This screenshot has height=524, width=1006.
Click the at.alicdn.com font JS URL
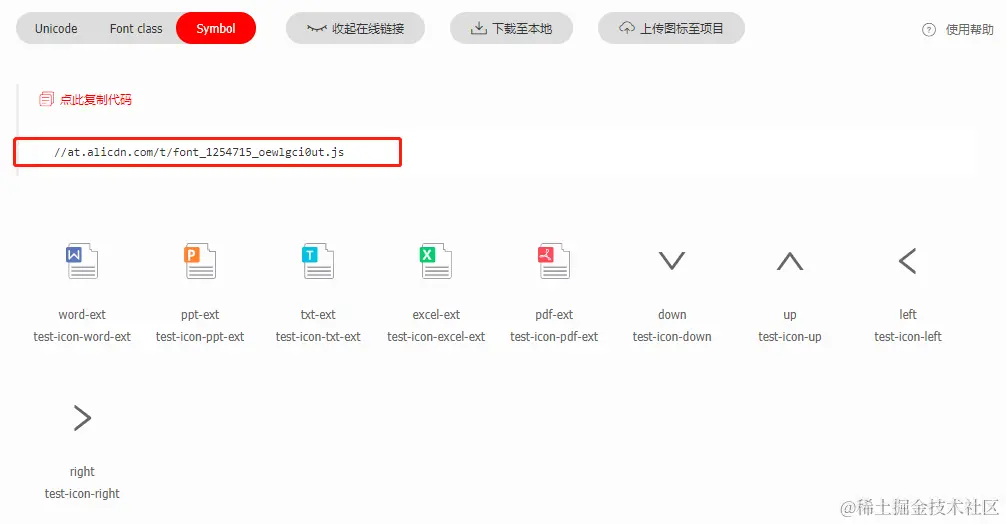199,152
